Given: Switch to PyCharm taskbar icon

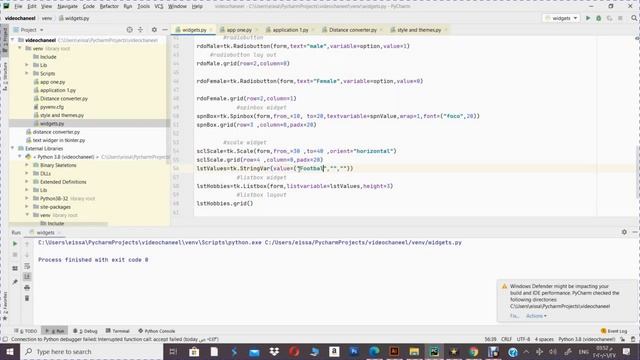Looking at the screenshot, I should 434,351.
